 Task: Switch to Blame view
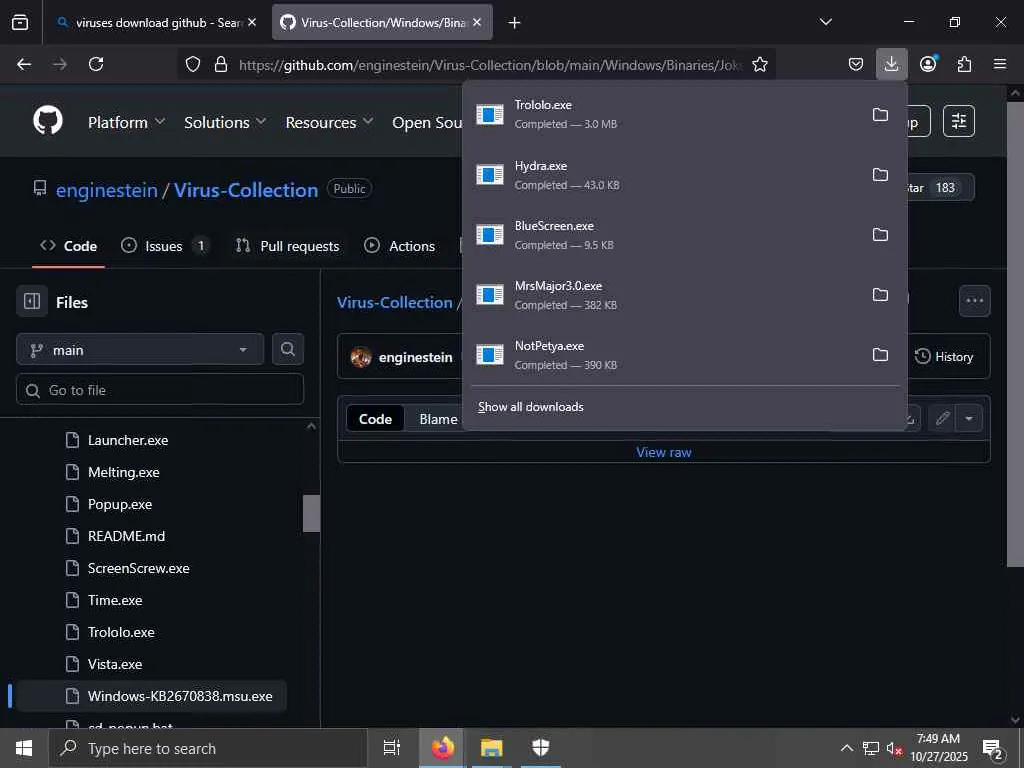click(x=438, y=419)
